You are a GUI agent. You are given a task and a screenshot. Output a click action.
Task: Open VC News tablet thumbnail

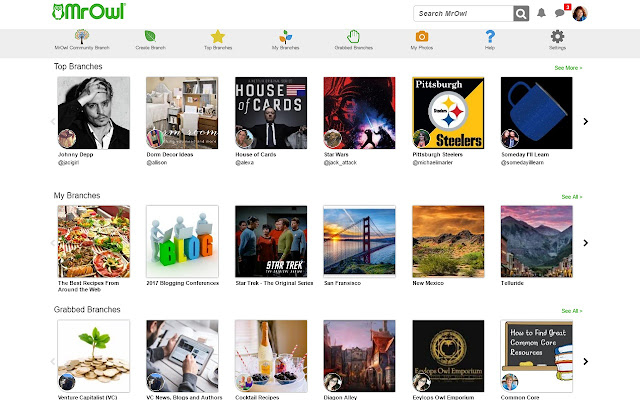(182, 356)
